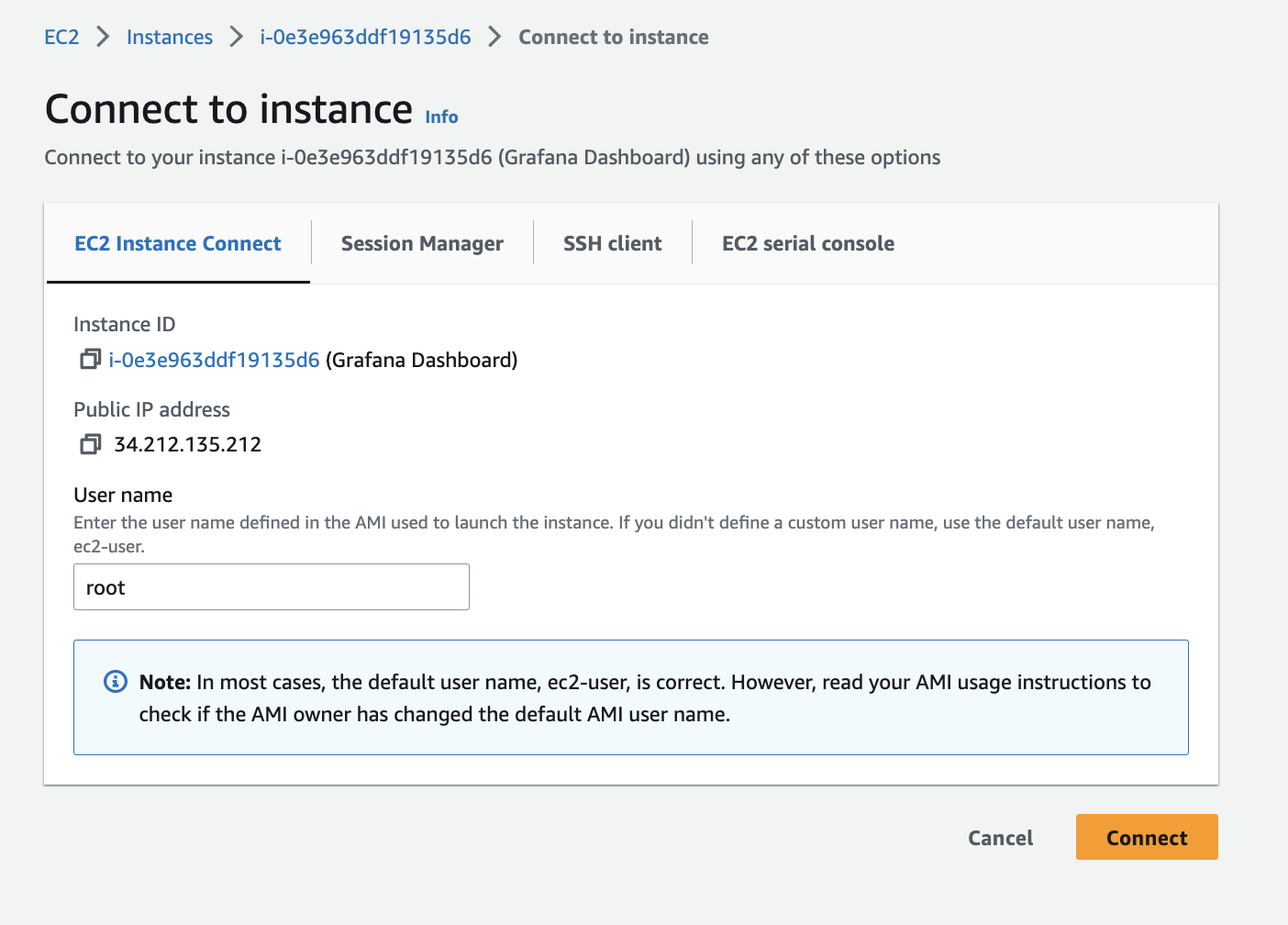
Task: Click the orange Connect button
Action: [x=1147, y=837]
